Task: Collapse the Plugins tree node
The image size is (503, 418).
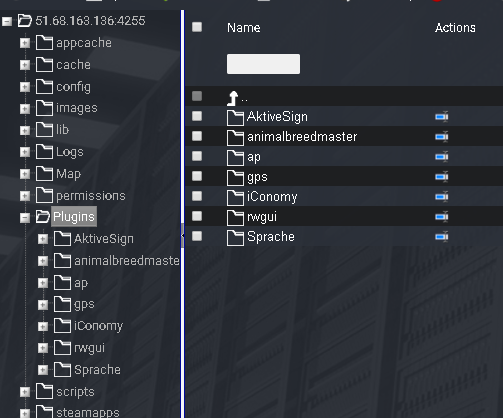Action: click(25, 218)
